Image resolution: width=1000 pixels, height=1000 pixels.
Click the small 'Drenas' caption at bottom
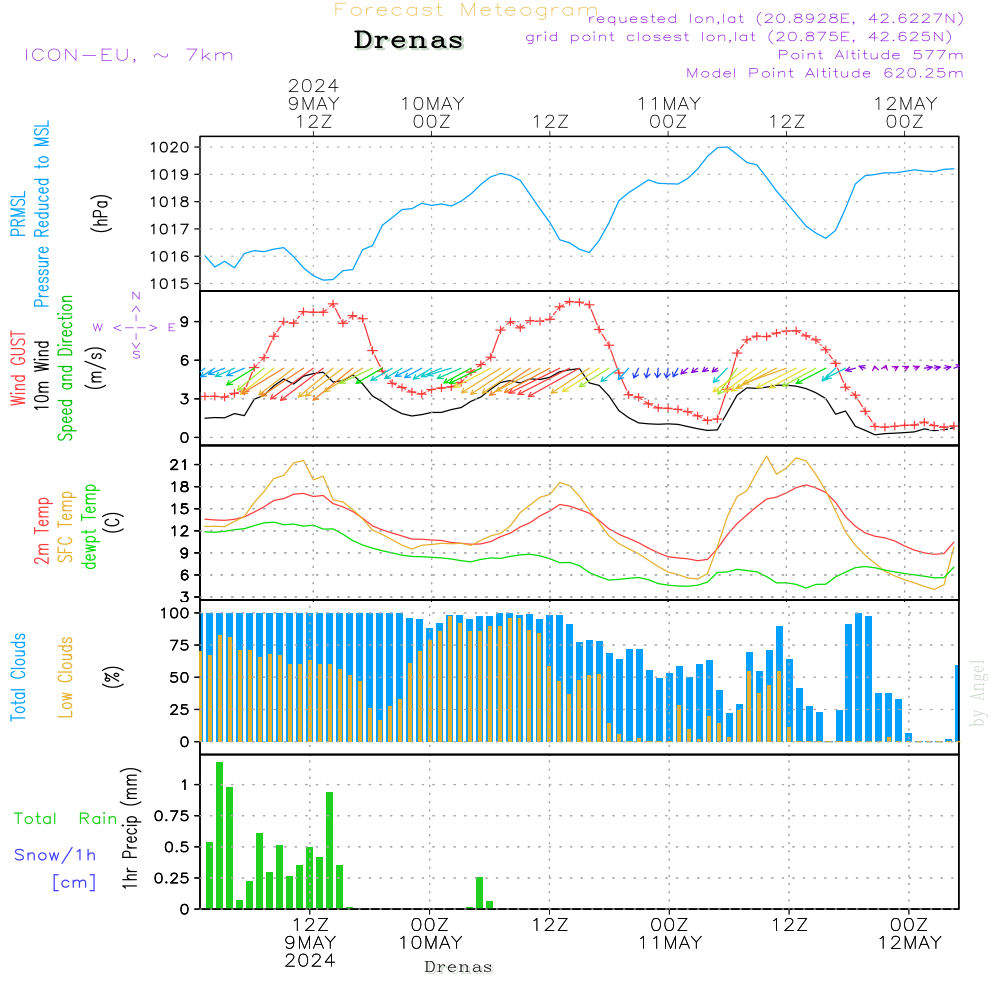[458, 967]
